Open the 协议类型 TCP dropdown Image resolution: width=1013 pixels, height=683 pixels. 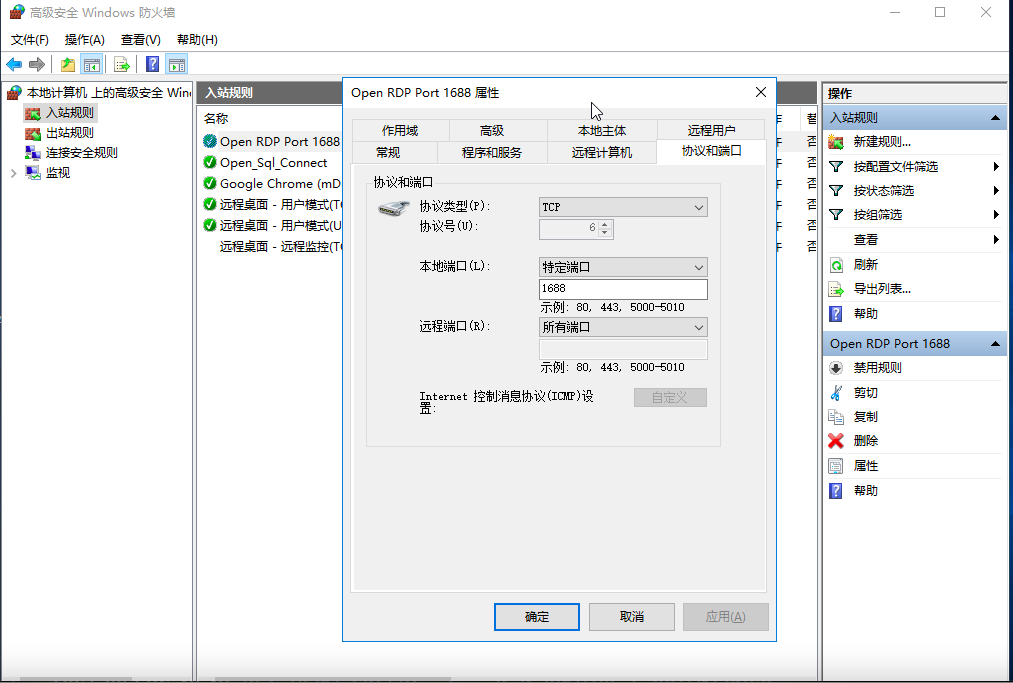tap(623, 207)
